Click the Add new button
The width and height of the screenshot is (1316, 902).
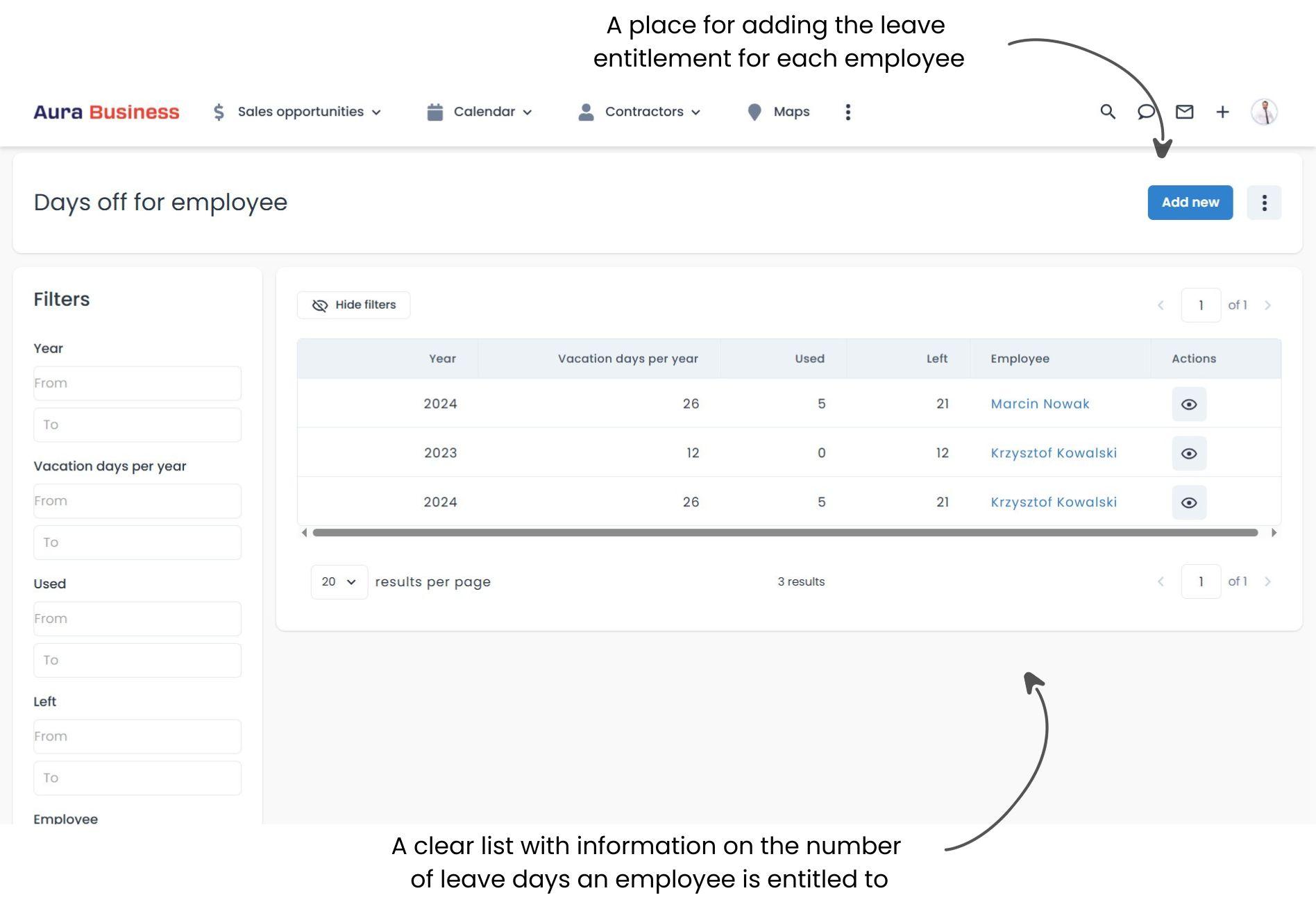1190,203
